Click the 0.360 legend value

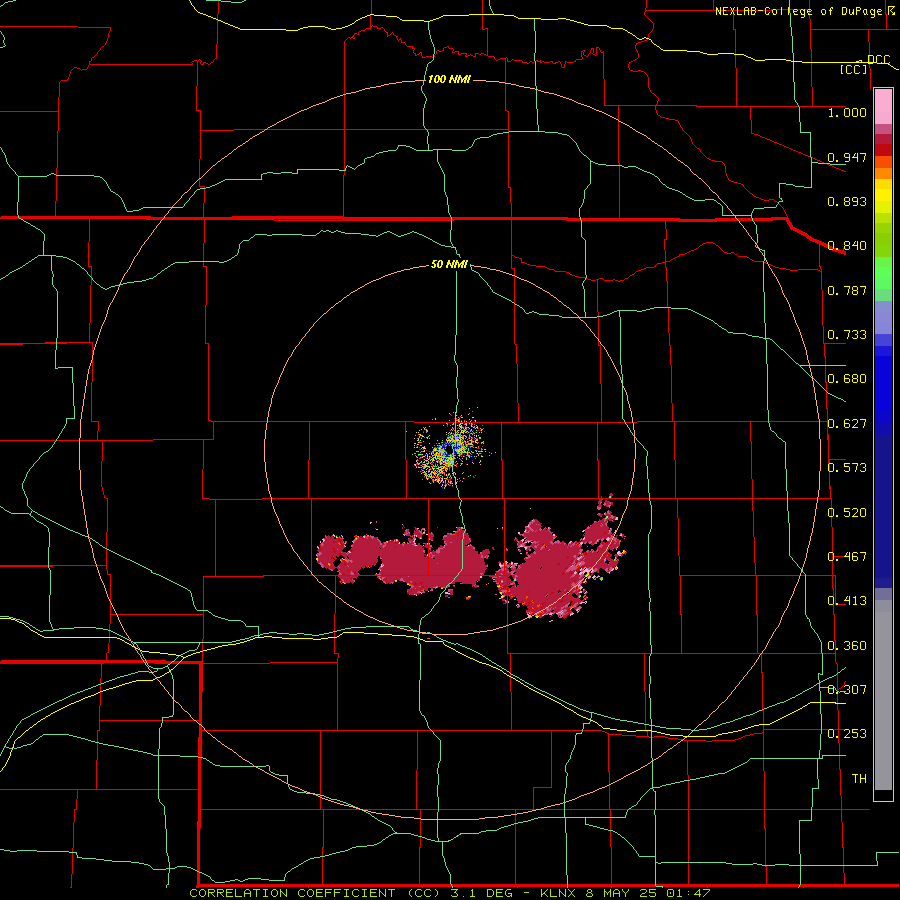click(x=847, y=646)
